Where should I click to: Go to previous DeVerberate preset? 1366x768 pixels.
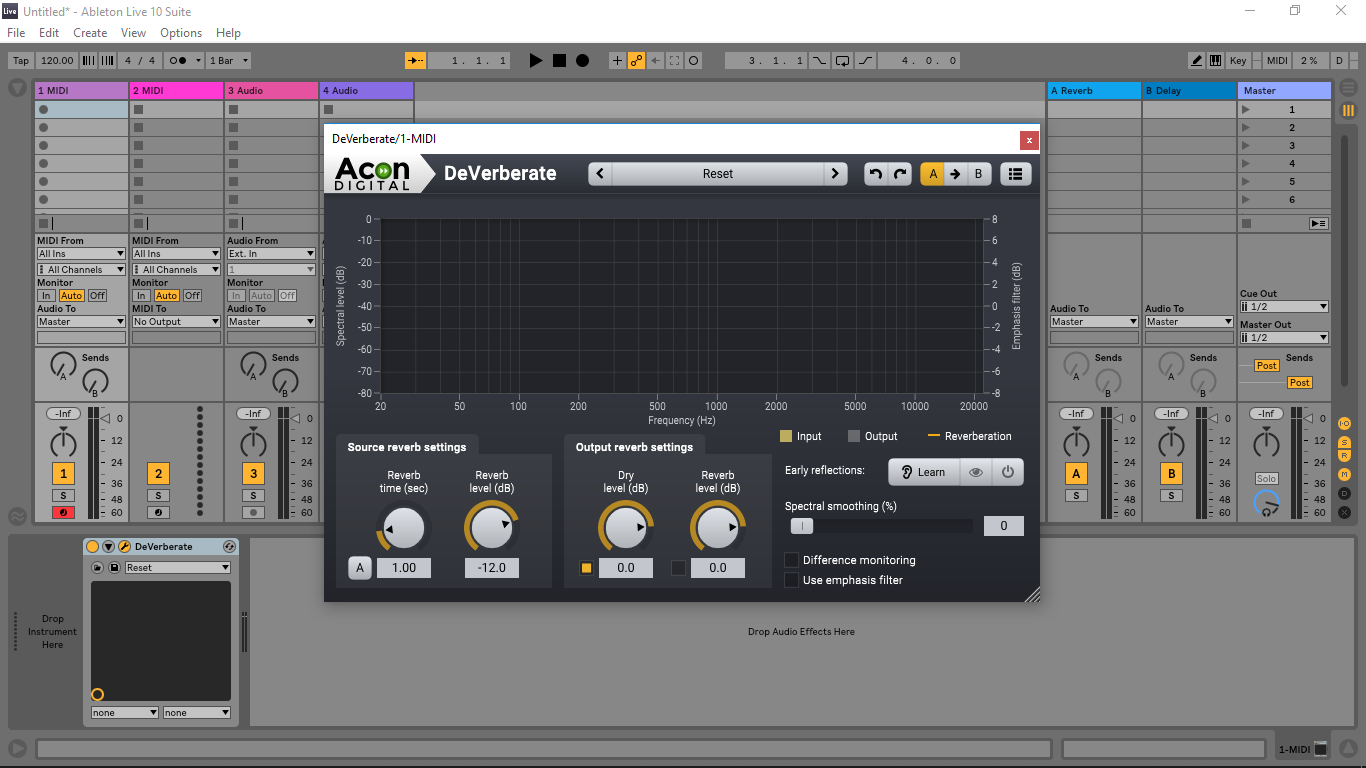(600, 174)
